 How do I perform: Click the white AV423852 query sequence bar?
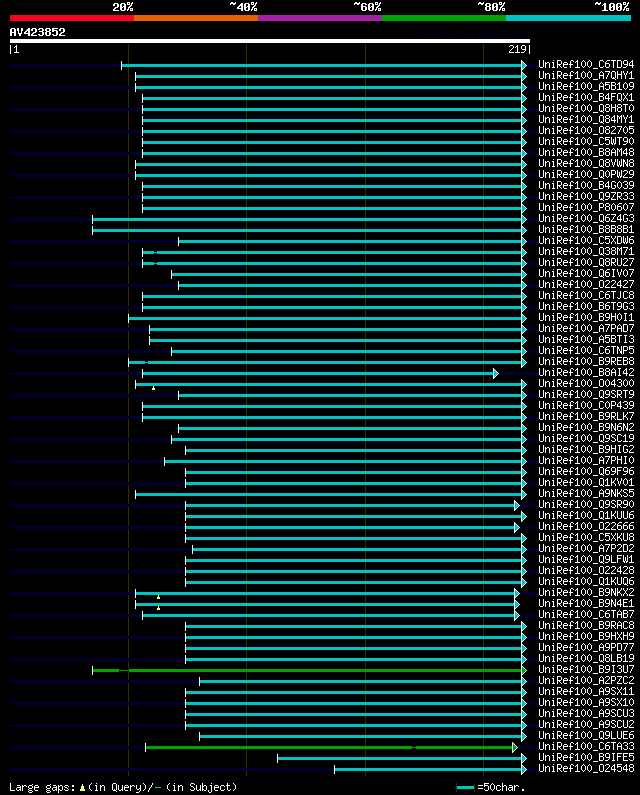click(270, 41)
